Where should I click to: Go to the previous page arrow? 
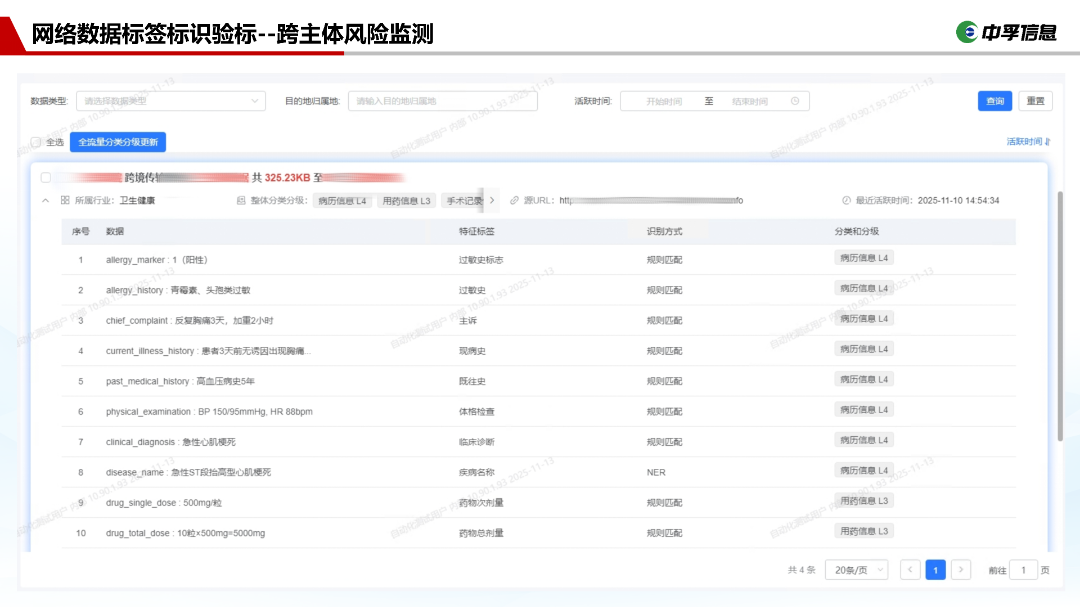[x=910, y=570]
